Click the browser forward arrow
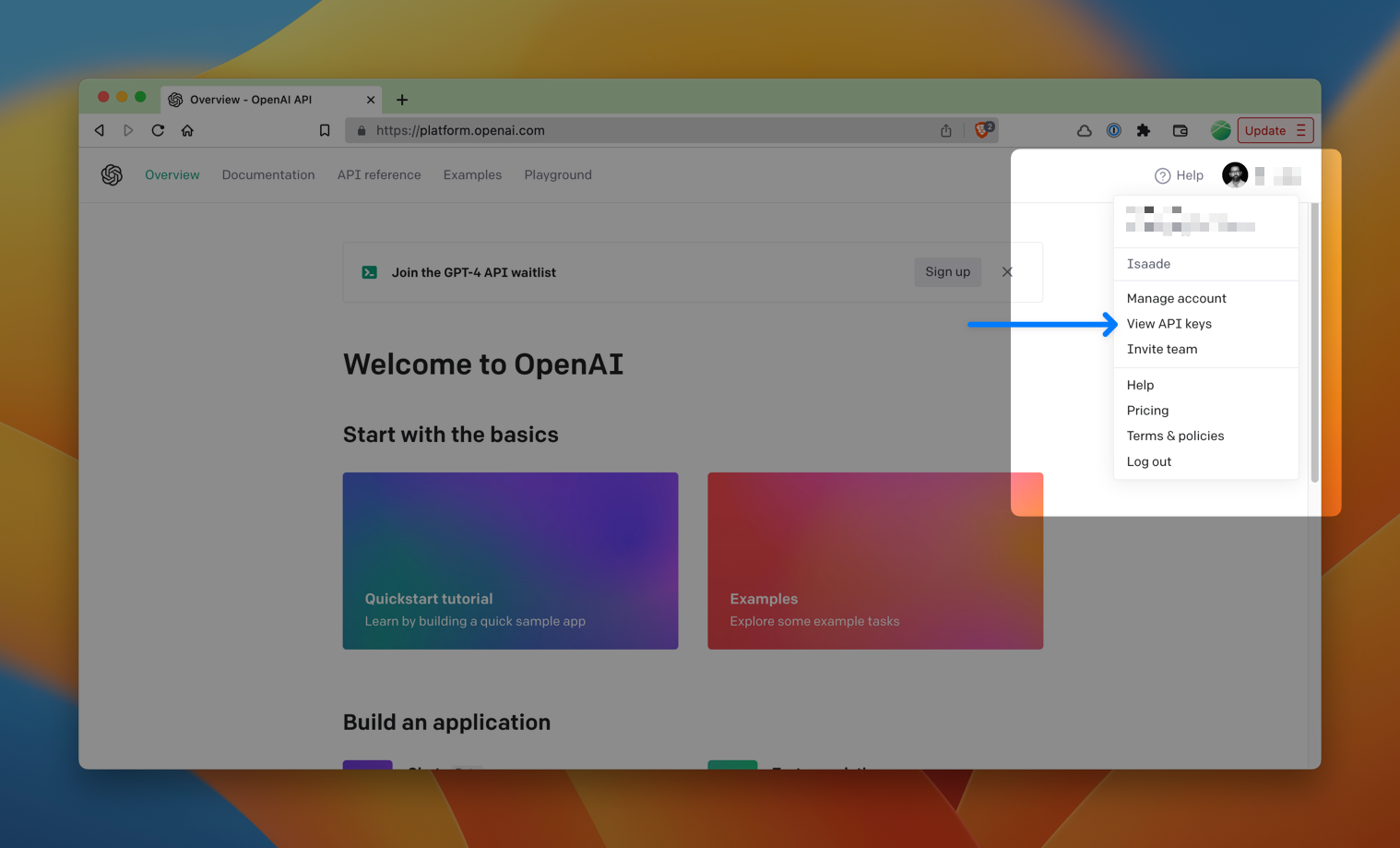The height and width of the screenshot is (848, 1400). click(128, 130)
